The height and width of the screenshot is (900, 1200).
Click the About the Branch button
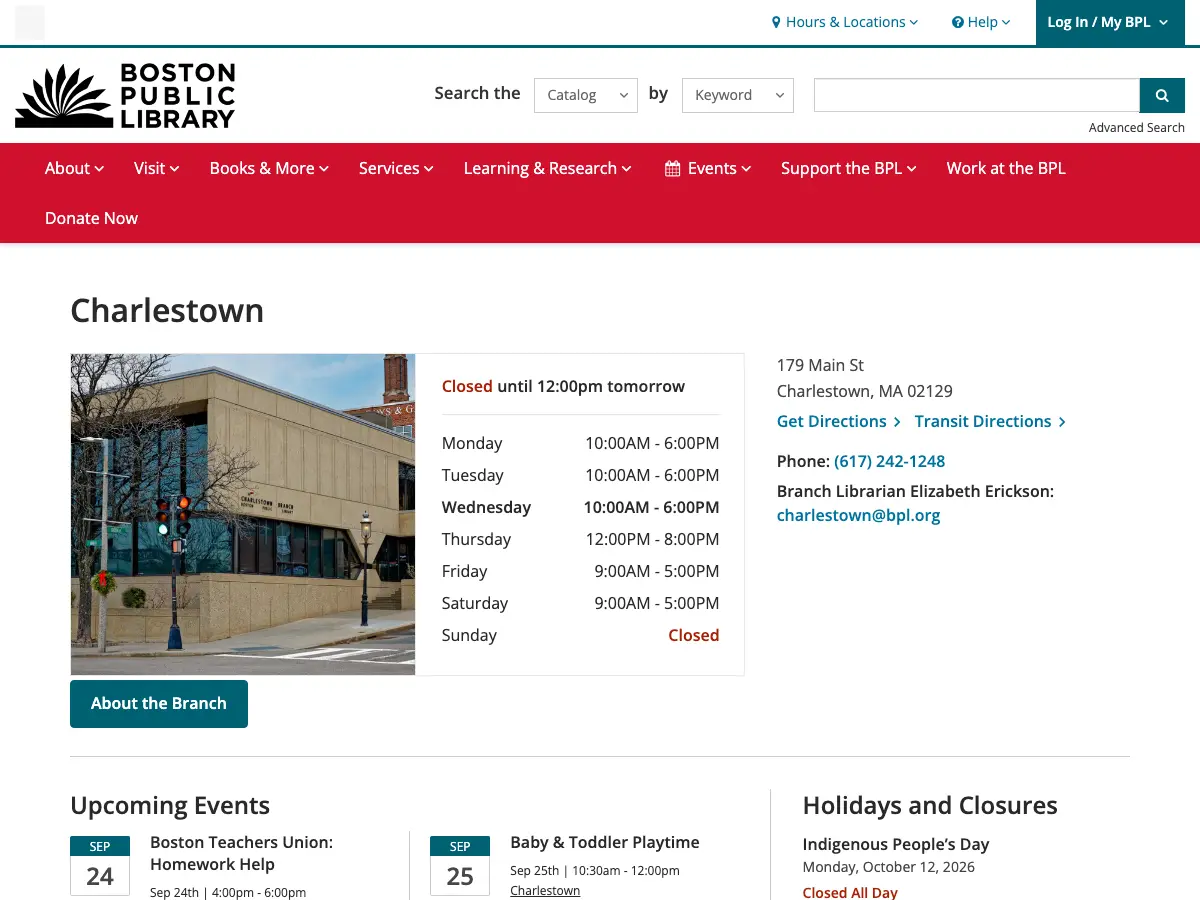[x=159, y=703]
